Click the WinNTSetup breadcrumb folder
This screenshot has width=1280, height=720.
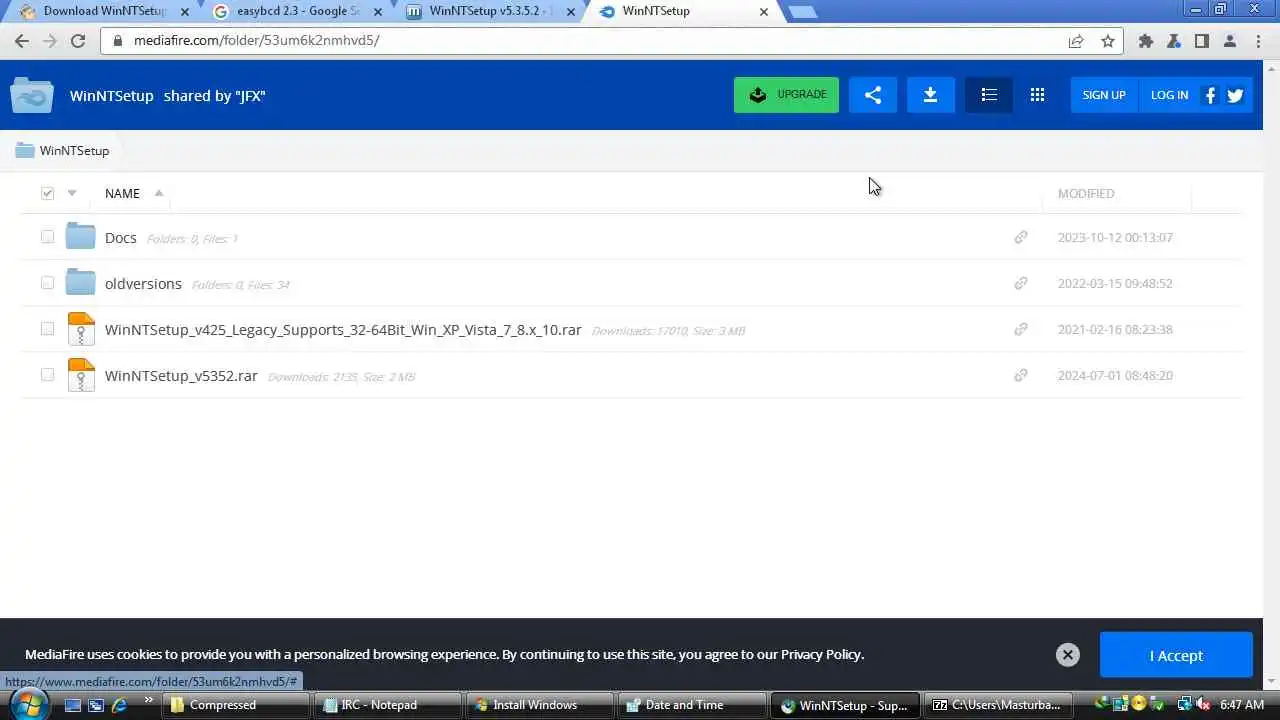tap(62, 151)
